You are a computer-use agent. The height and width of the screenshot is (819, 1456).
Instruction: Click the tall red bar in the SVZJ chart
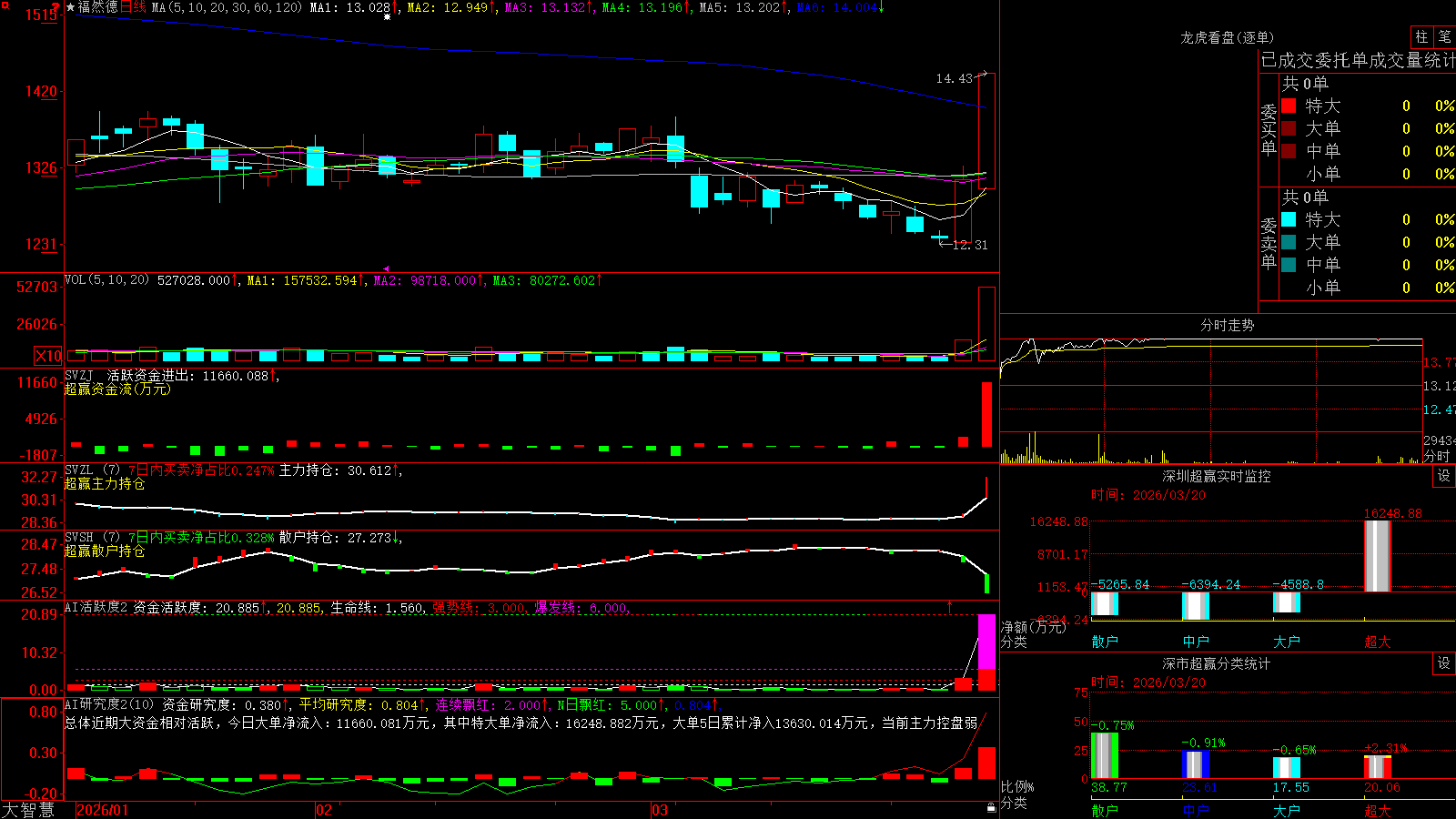click(x=986, y=414)
